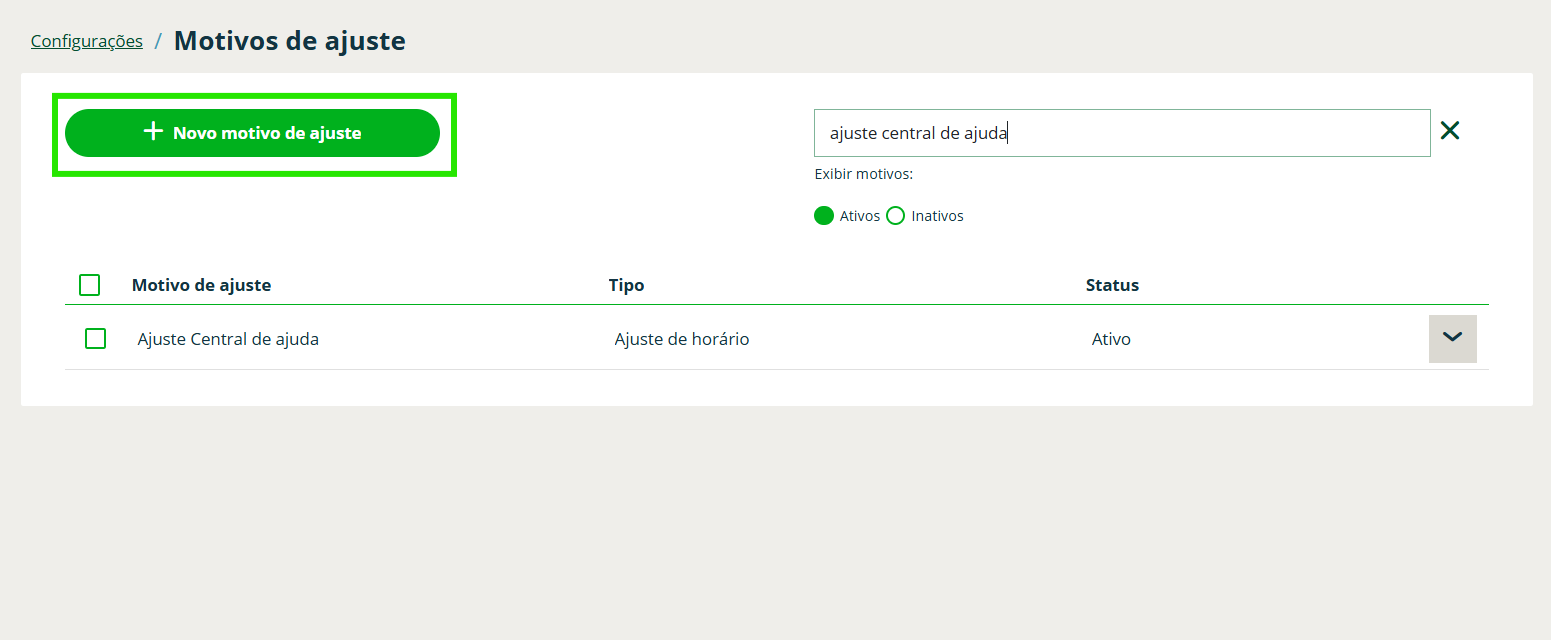This screenshot has width=1551, height=640.
Task: Click the Exibir motivos filter label
Action: 863,174
